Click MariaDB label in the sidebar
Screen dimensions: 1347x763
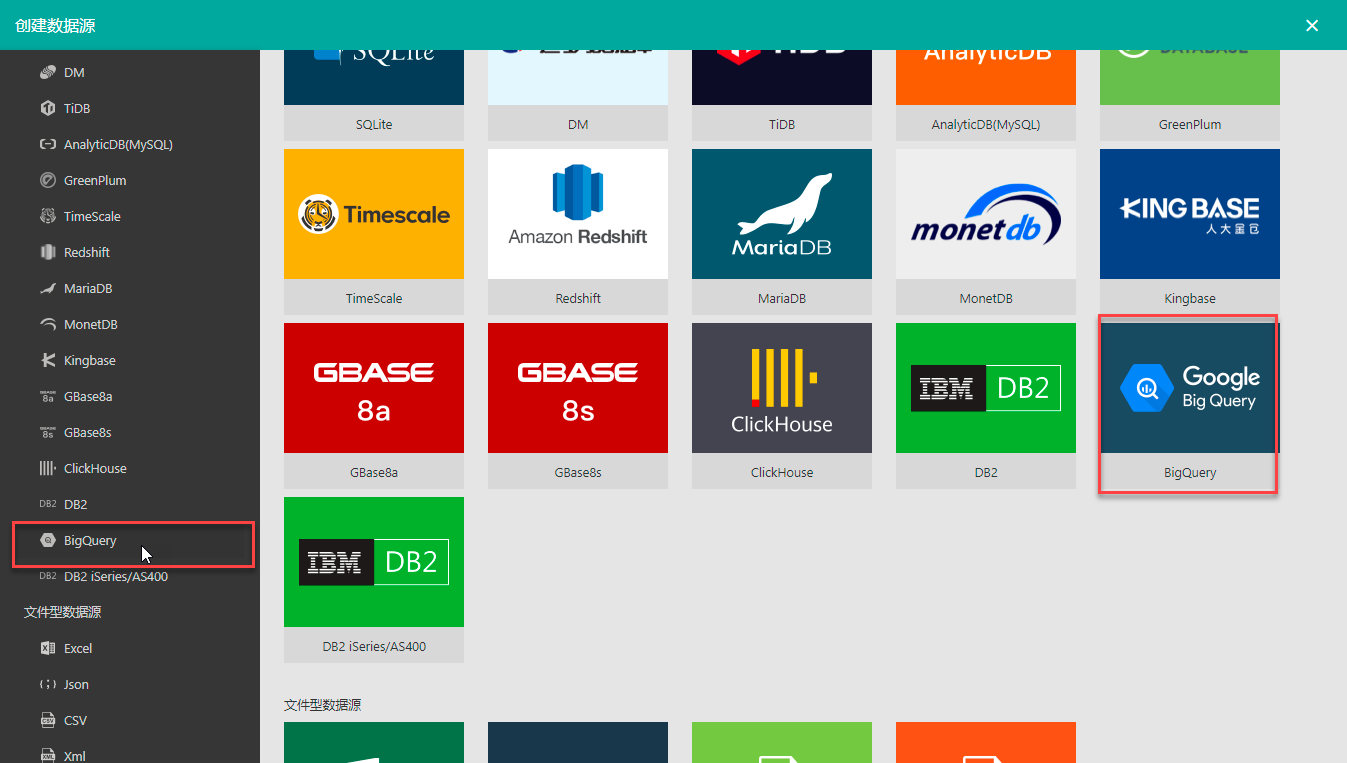tap(88, 289)
